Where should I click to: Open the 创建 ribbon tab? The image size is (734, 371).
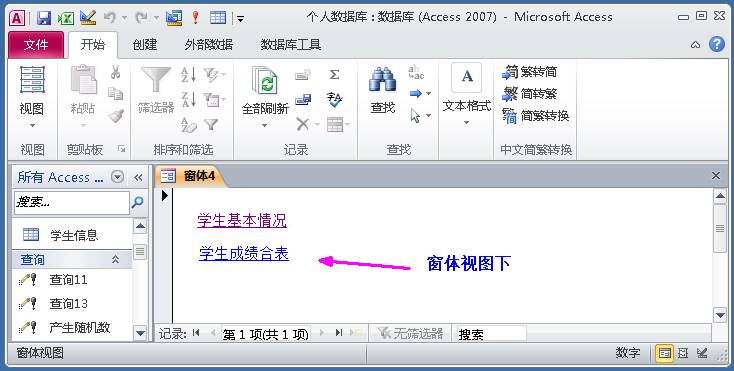[145, 45]
